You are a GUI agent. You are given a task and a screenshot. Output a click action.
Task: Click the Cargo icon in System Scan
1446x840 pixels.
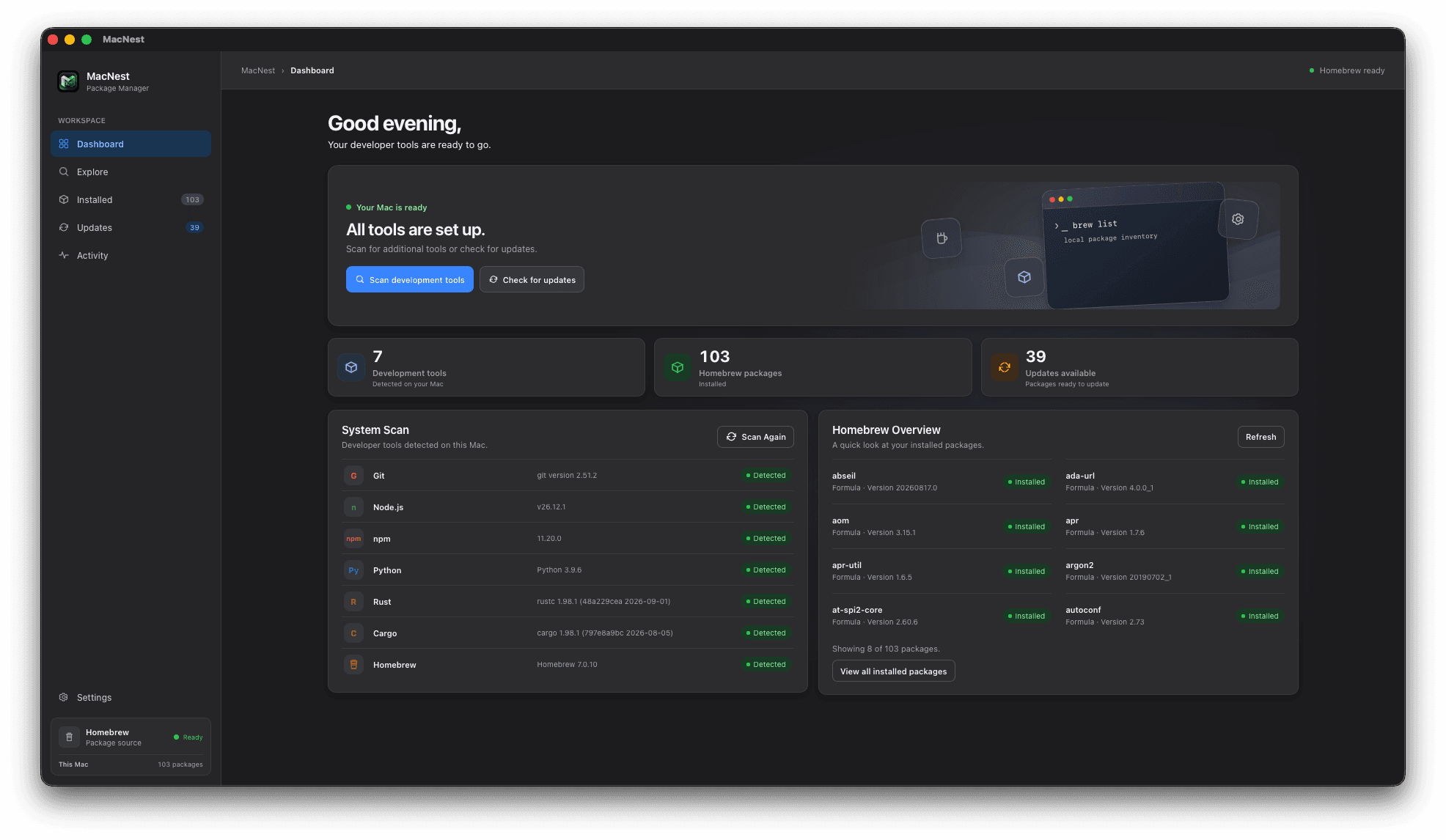353,633
